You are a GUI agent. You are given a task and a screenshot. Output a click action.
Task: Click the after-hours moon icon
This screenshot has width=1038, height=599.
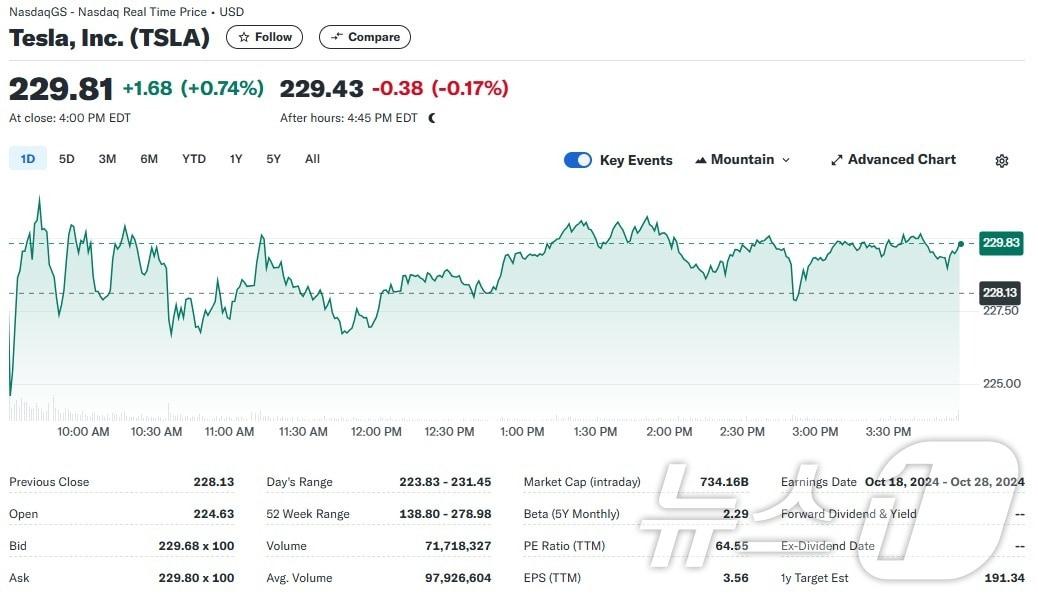click(432, 118)
